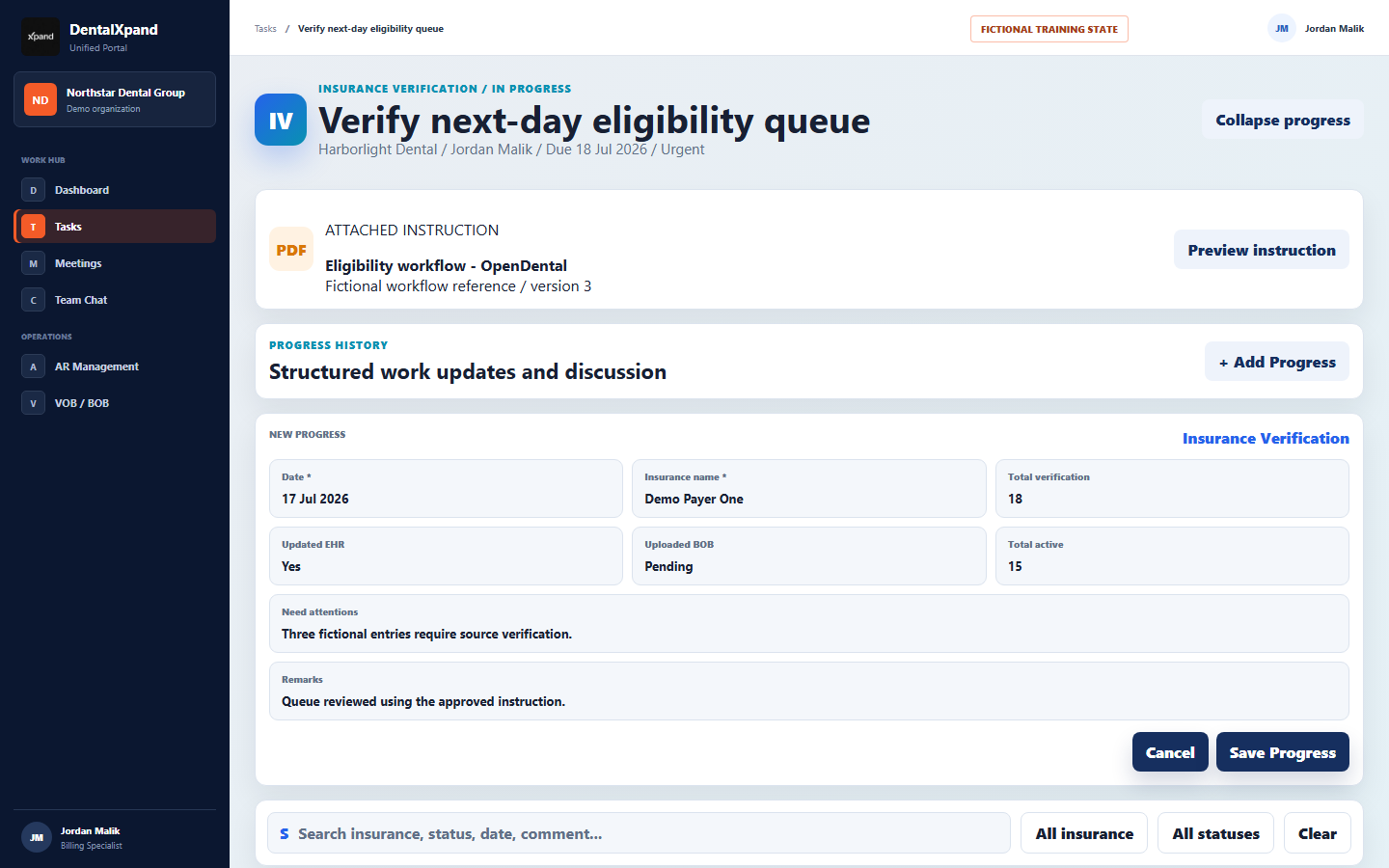Click 'Billing Specialist' role text
This screenshot has width=1389, height=868.
click(x=92, y=846)
